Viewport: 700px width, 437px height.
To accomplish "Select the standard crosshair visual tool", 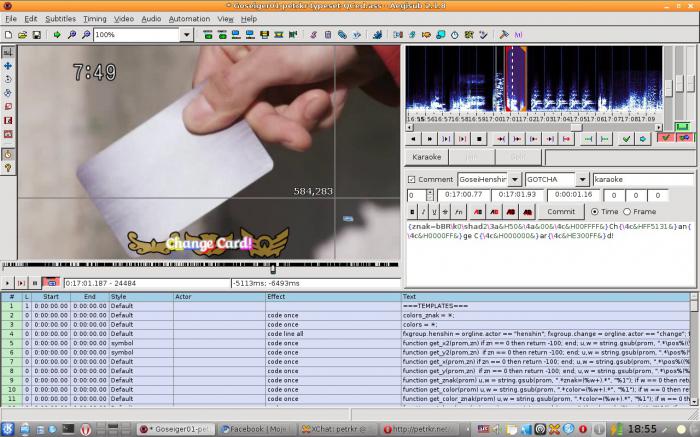I will [8, 52].
